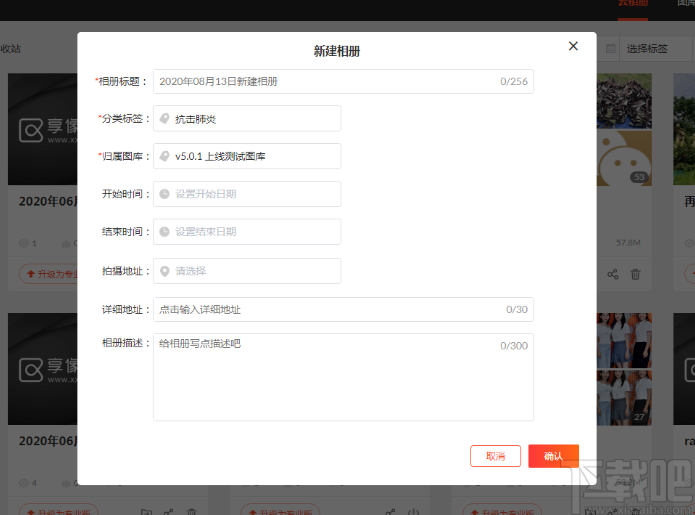
Task: Click tag icon in 分类标签 field
Action: tap(164, 118)
